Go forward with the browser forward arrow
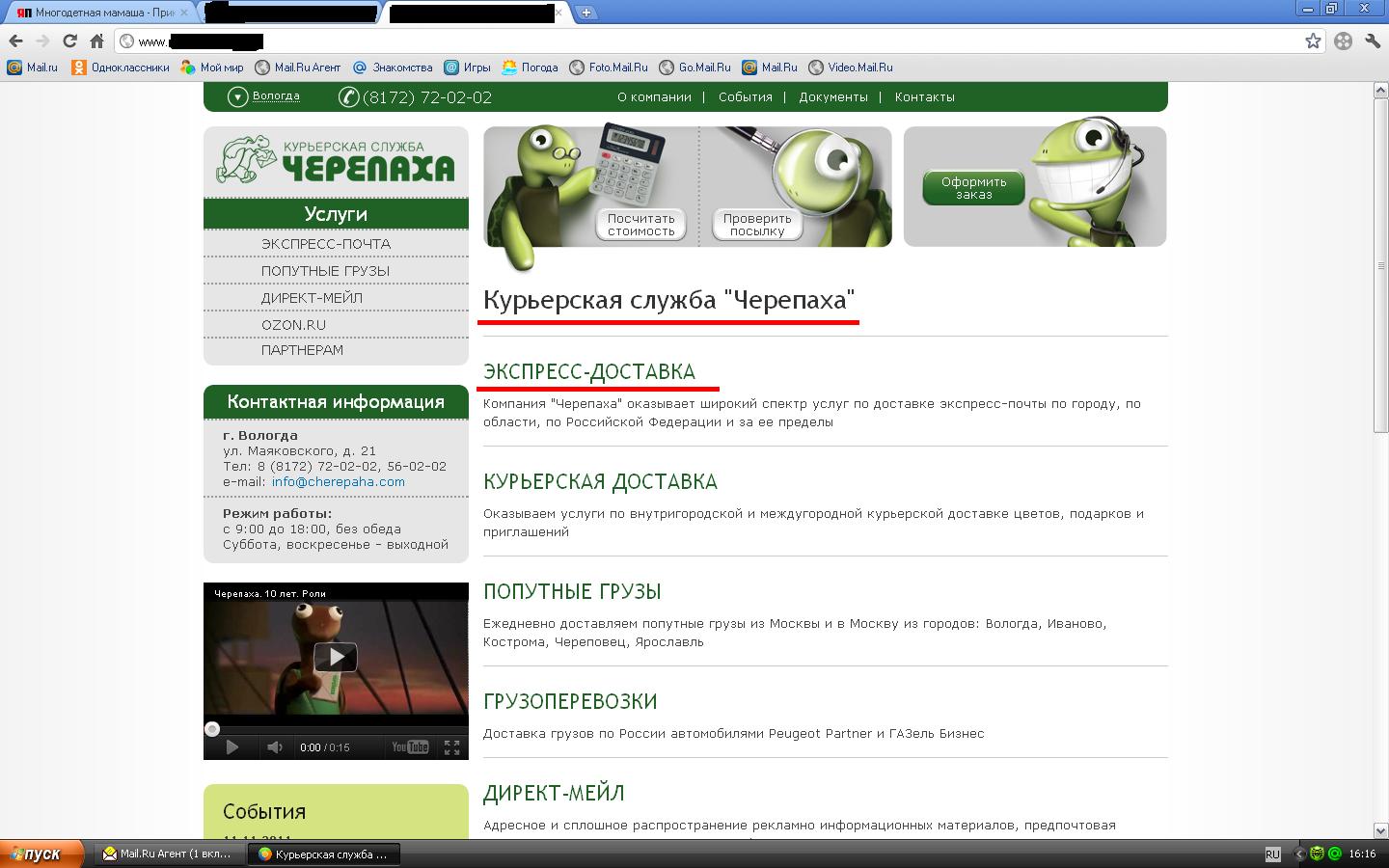 pyautogui.click(x=42, y=41)
